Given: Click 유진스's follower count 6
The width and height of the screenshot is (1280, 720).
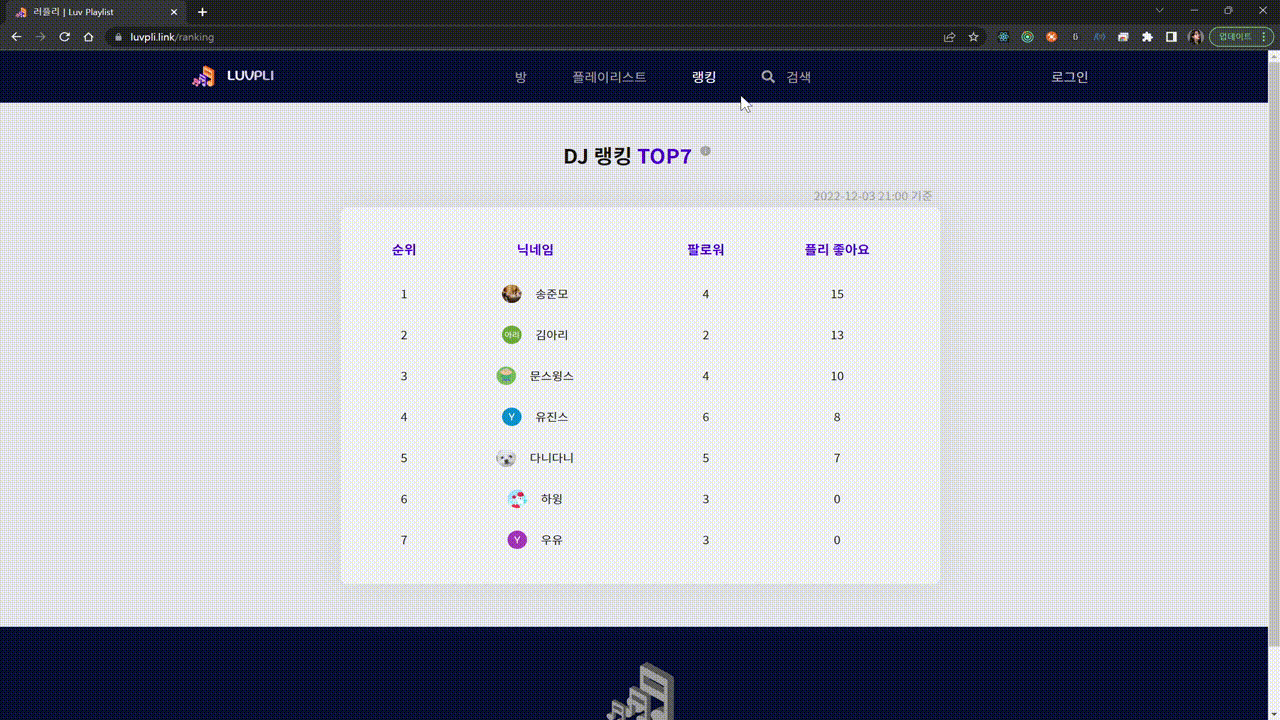Looking at the screenshot, I should point(706,417).
